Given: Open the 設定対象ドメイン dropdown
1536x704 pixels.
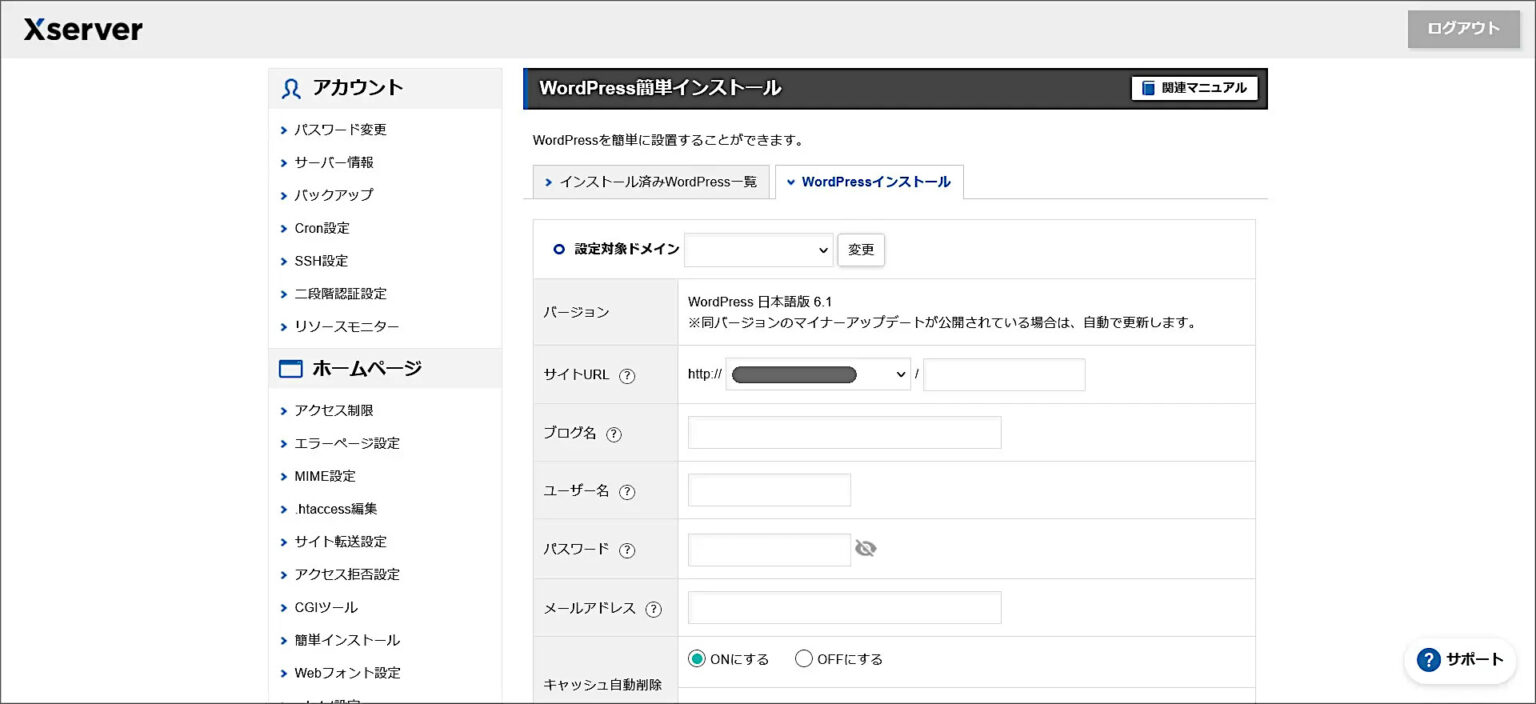Looking at the screenshot, I should click(758, 249).
